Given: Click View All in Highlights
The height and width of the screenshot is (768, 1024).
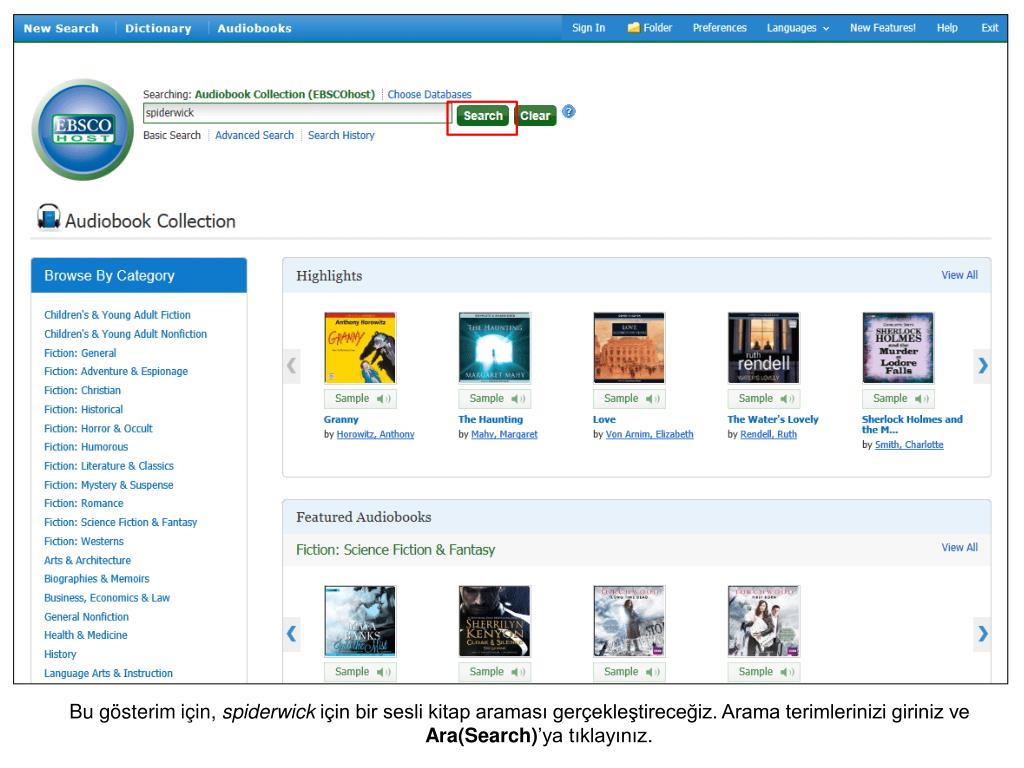Looking at the screenshot, I should coord(959,275).
